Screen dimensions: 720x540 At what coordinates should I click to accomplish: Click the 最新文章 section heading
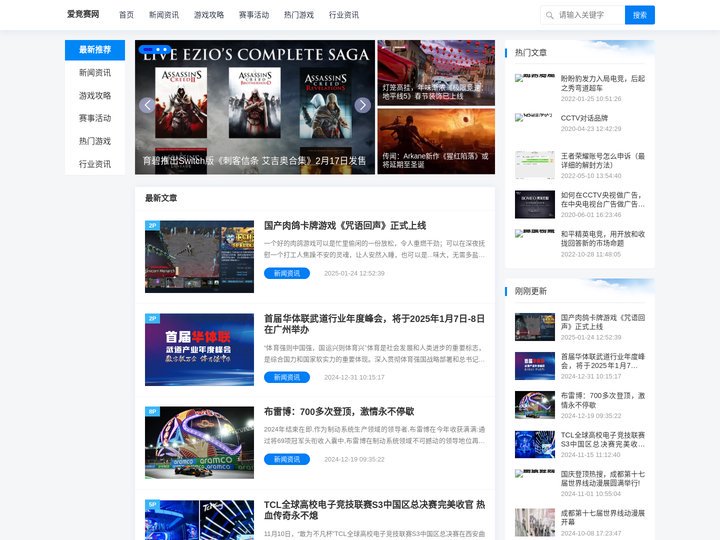point(161,198)
